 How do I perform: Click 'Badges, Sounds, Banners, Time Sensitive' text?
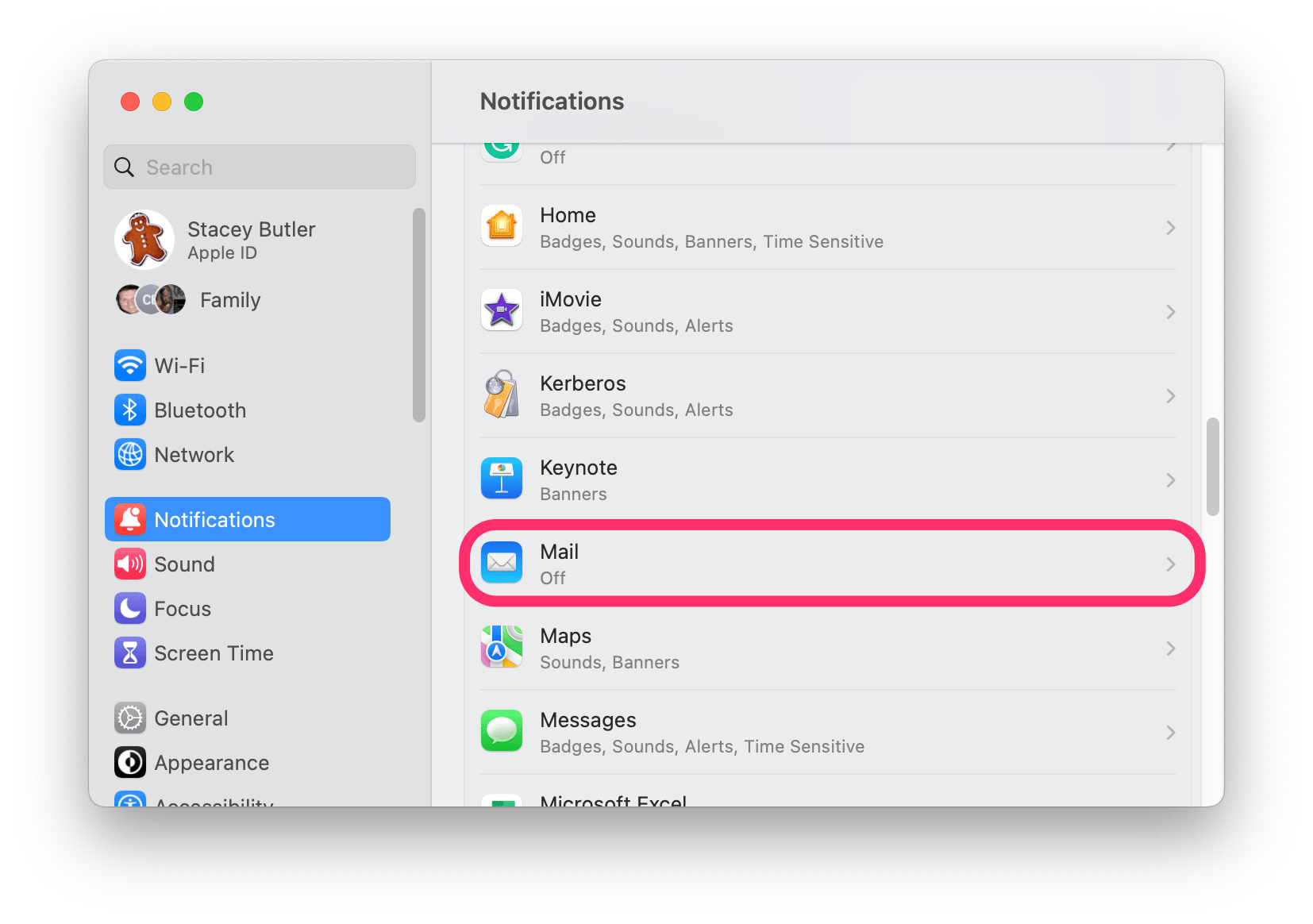pos(712,241)
